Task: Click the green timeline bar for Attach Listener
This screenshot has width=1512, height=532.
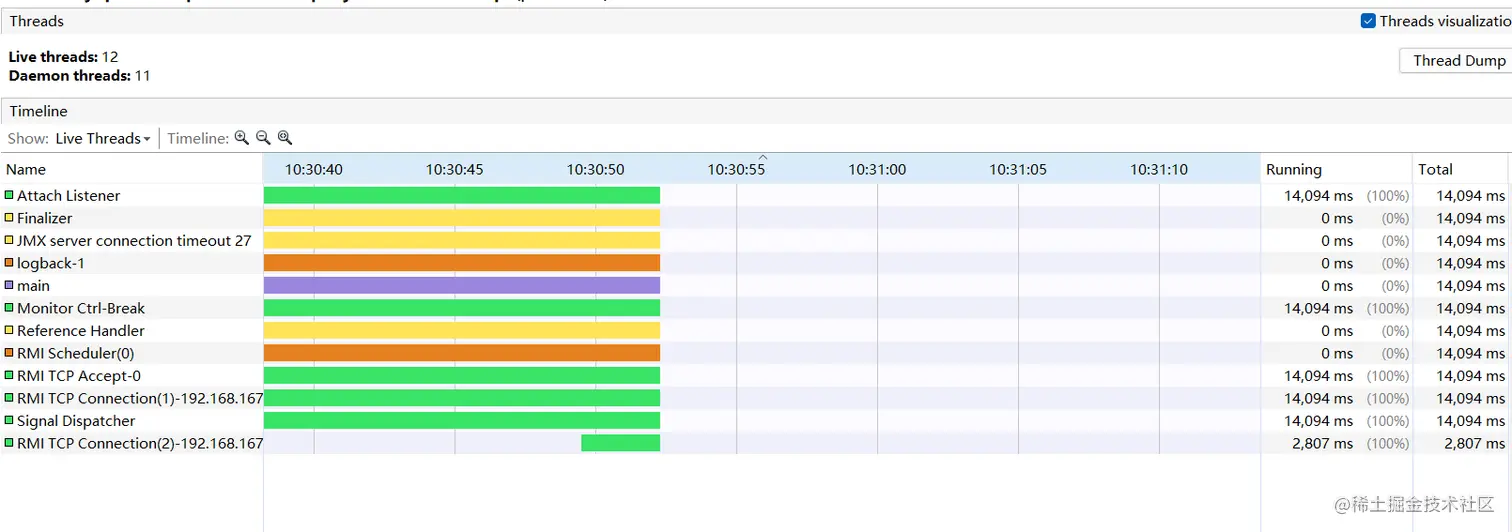Action: pyautogui.click(x=462, y=195)
